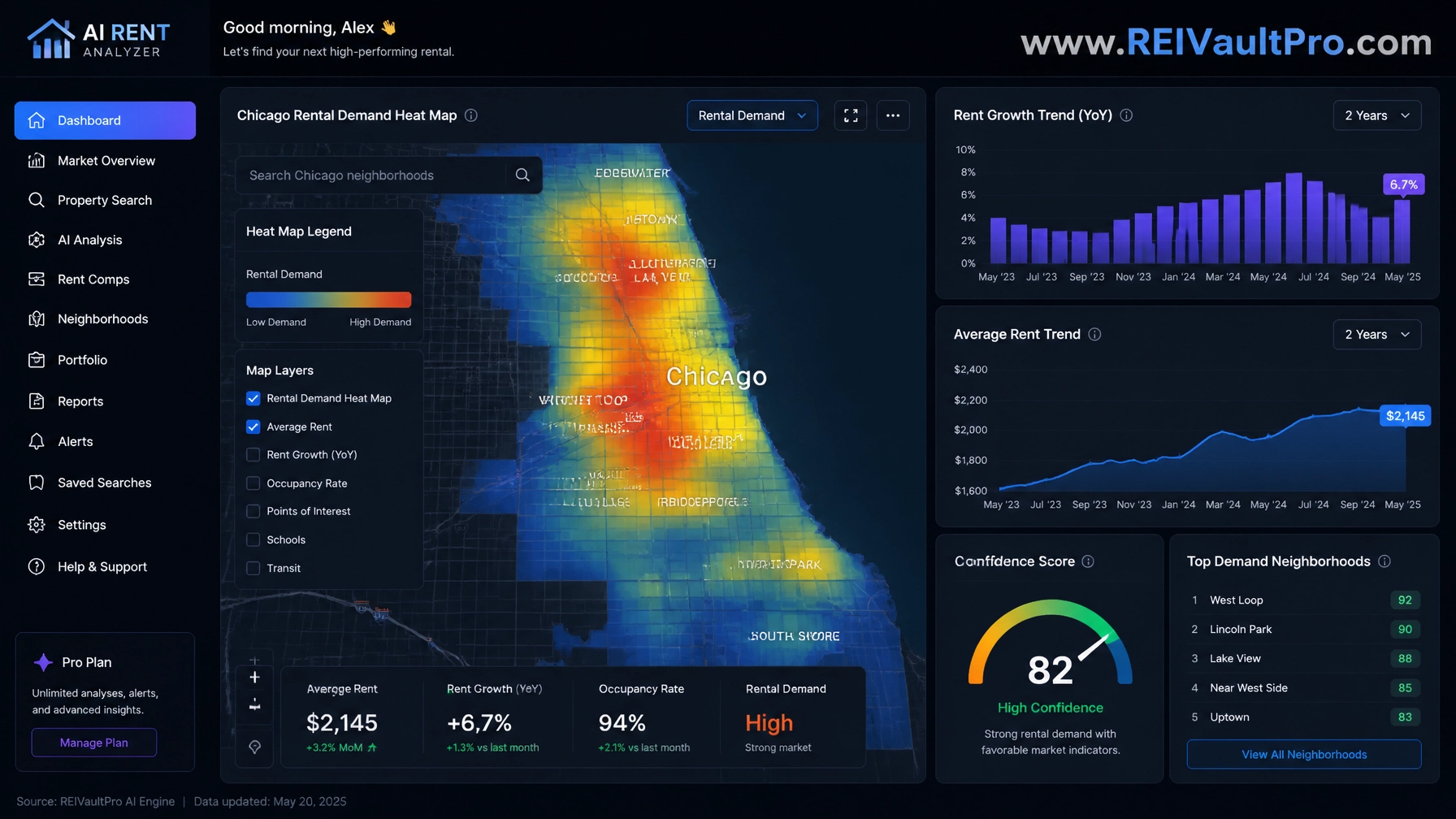Click the Alerts bell icon
Image resolution: width=1456 pixels, height=819 pixels.
click(x=37, y=441)
